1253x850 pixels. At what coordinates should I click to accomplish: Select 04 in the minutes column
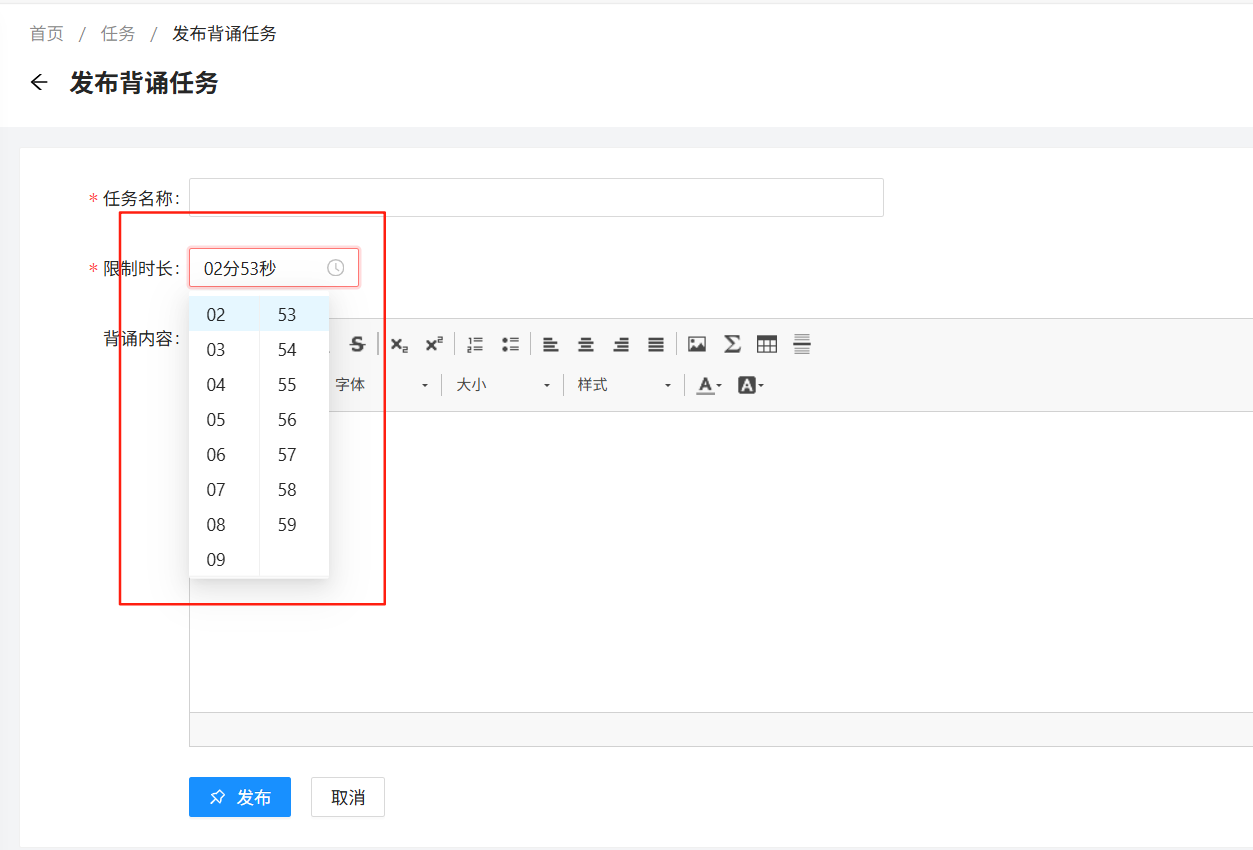click(x=224, y=384)
